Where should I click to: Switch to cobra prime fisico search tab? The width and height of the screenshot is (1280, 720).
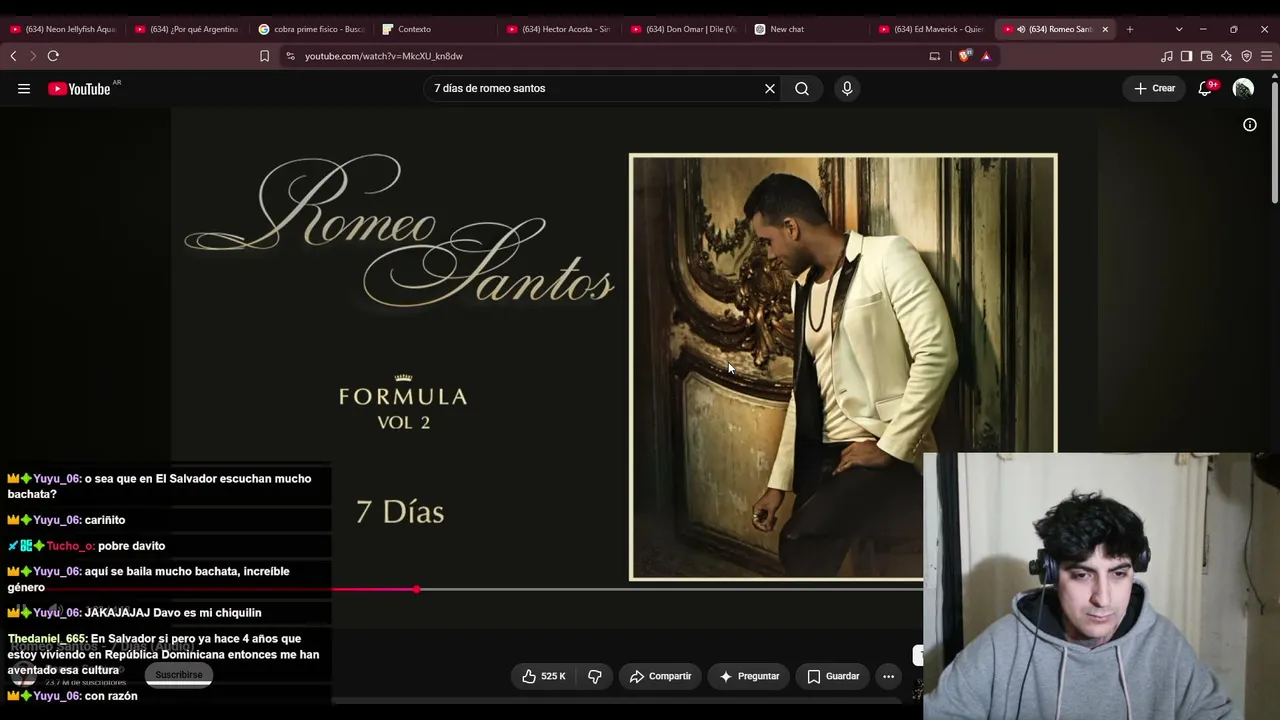pos(311,29)
